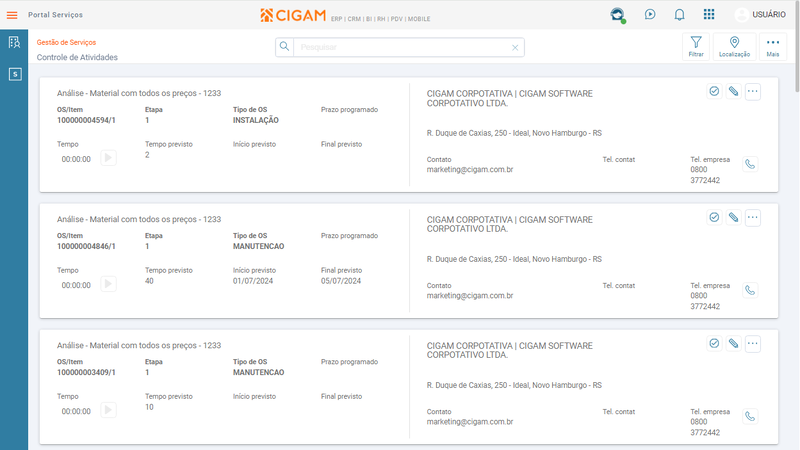This screenshot has width=800, height=450.
Task: Clear the search field with X
Action: pos(515,47)
